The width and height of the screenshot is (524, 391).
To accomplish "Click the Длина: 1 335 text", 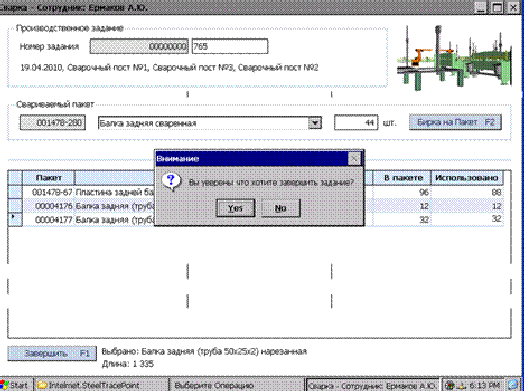I will pyautogui.click(x=128, y=364).
